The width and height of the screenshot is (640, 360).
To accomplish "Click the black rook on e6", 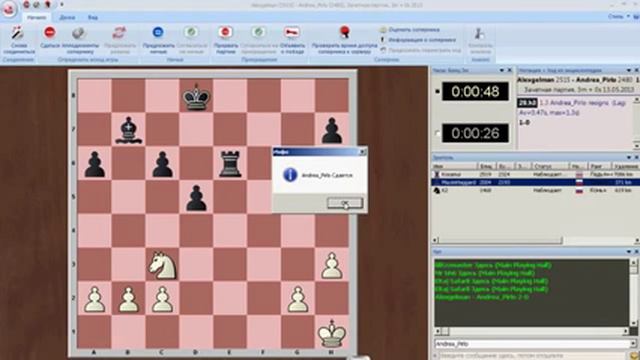I will point(230,163).
